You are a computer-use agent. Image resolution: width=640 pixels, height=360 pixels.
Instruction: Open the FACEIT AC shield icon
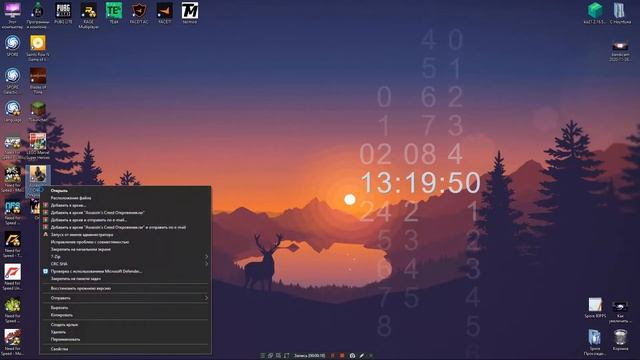click(x=139, y=13)
